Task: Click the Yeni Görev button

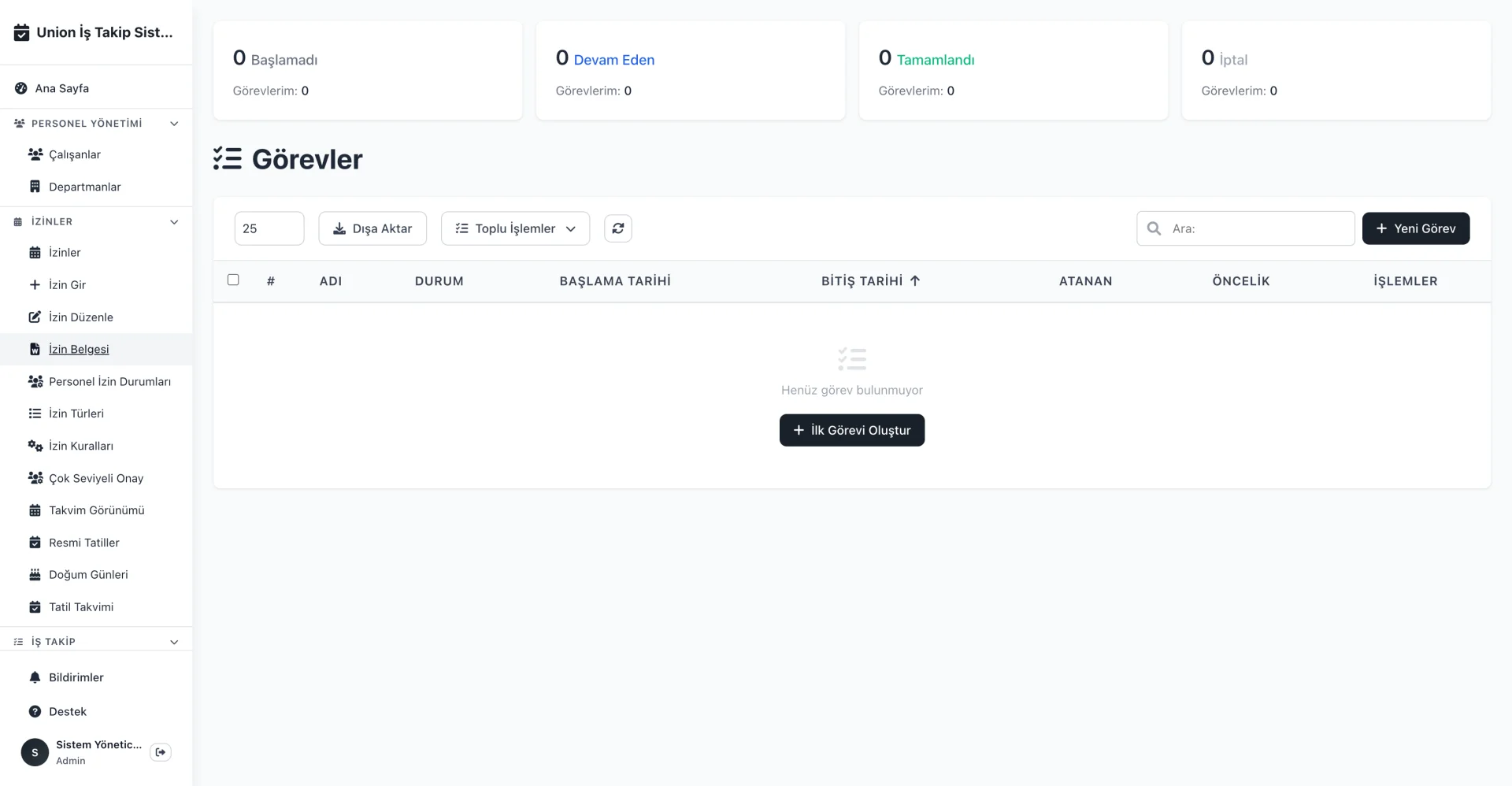Action: click(1415, 228)
